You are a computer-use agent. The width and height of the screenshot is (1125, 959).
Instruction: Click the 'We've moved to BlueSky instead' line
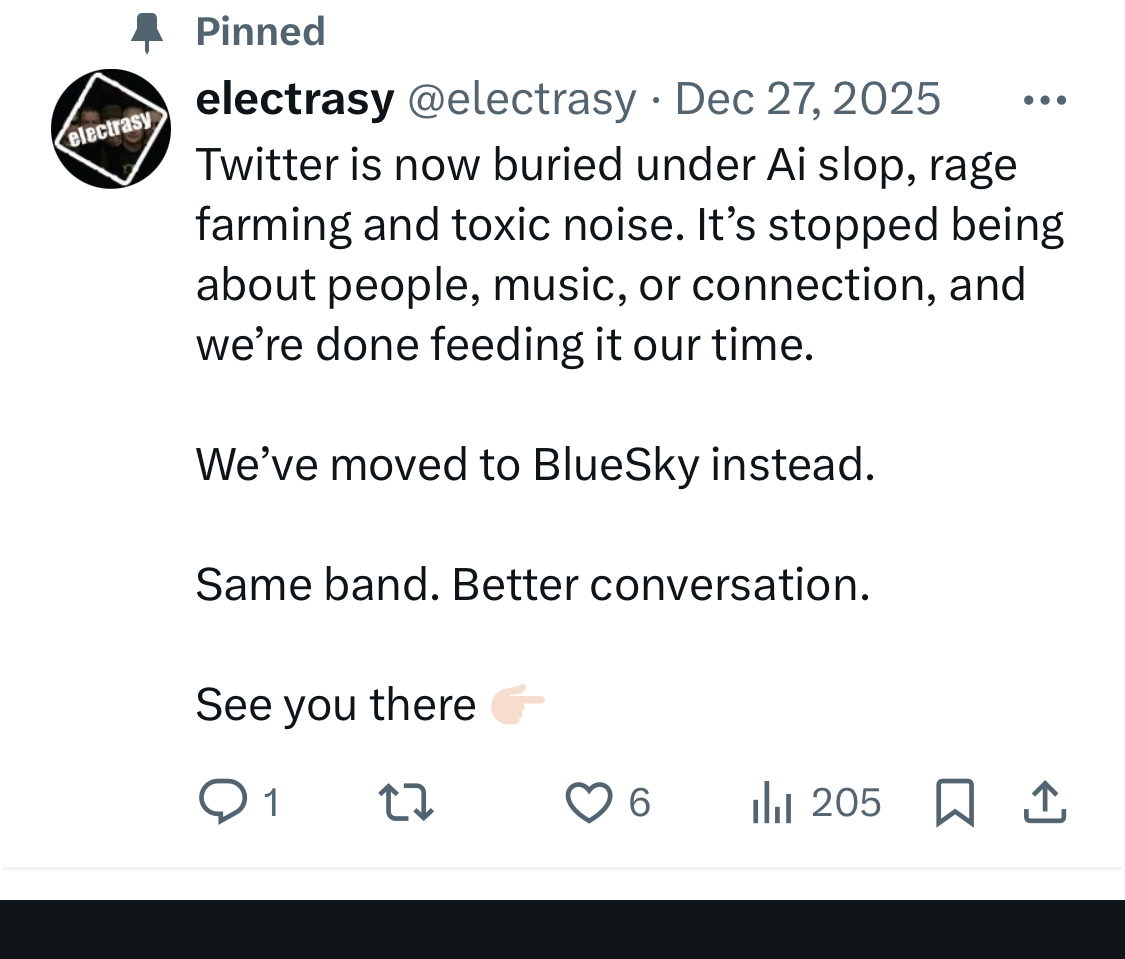535,464
